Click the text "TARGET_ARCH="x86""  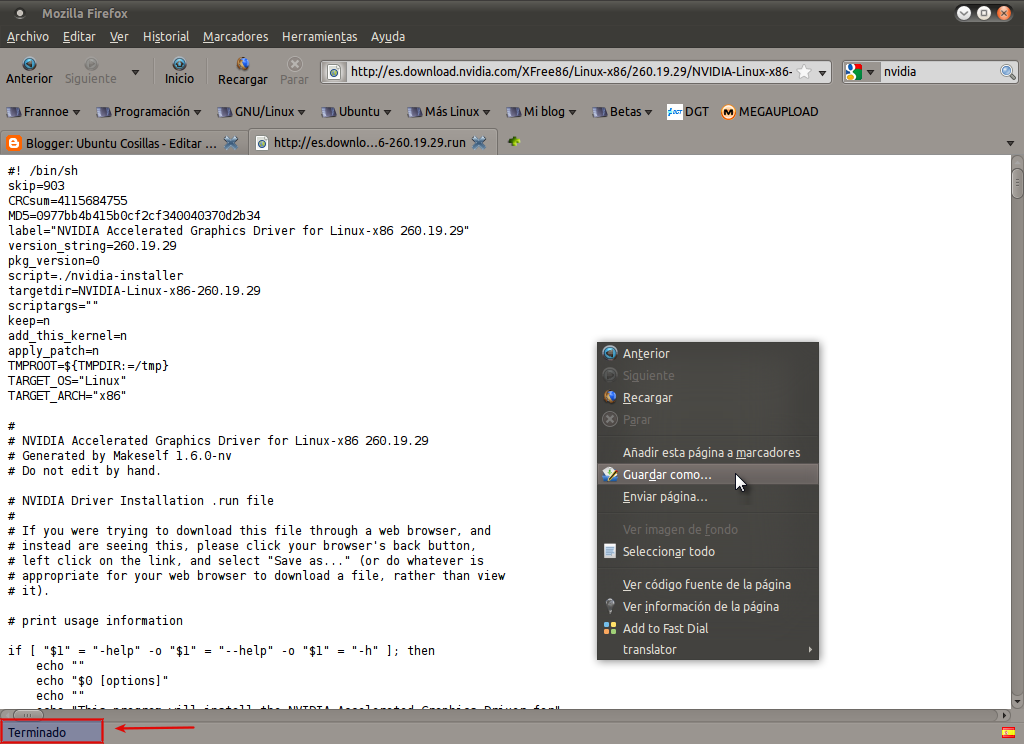point(67,396)
